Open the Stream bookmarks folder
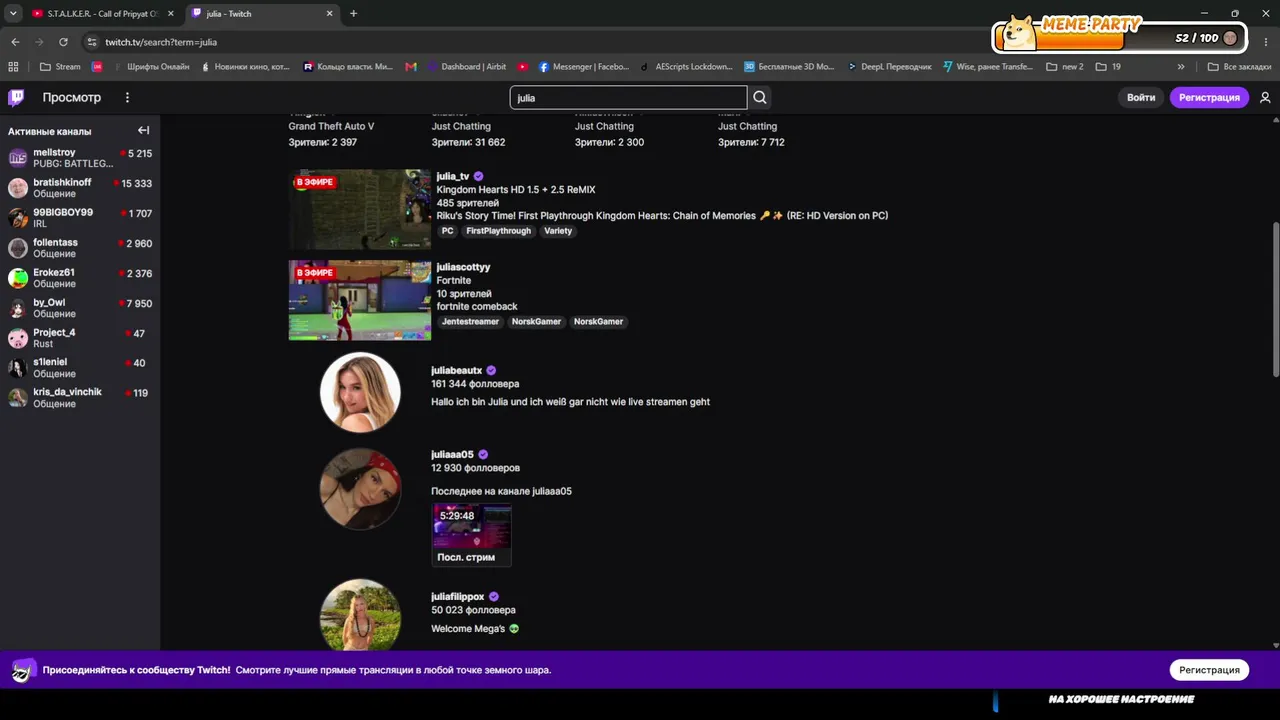The width and height of the screenshot is (1280, 720). click(60, 67)
